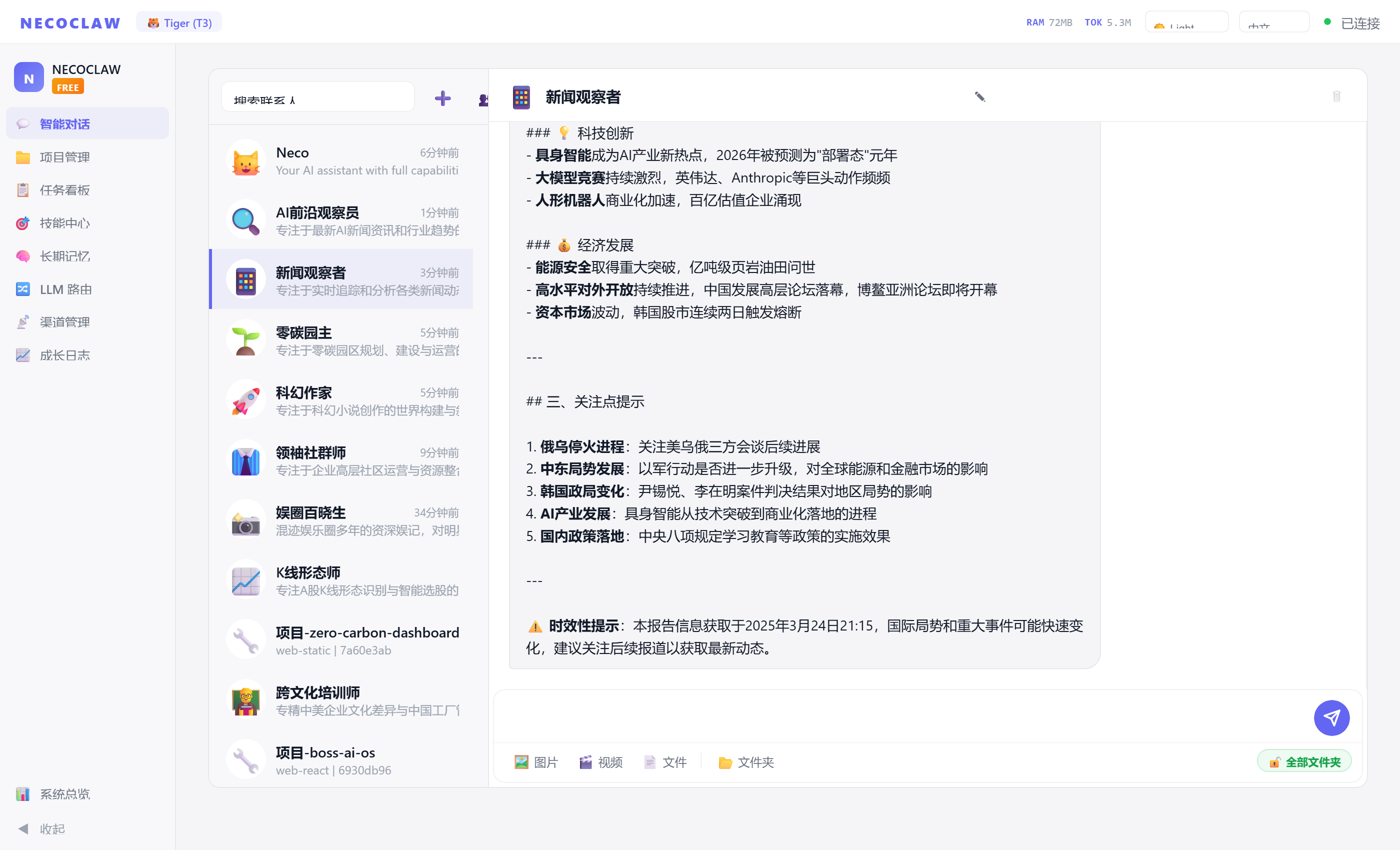Open the 零碳园主 chat
The height and width of the screenshot is (850, 1400).
[341, 340]
